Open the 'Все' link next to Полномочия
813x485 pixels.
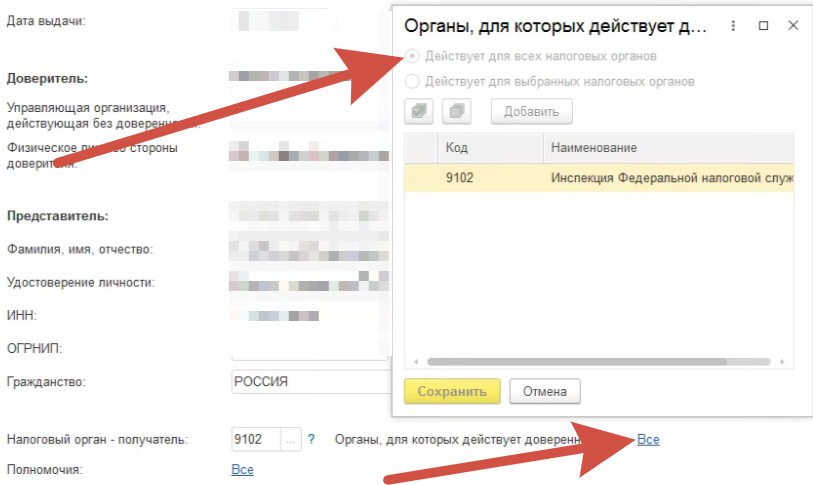[x=242, y=469]
